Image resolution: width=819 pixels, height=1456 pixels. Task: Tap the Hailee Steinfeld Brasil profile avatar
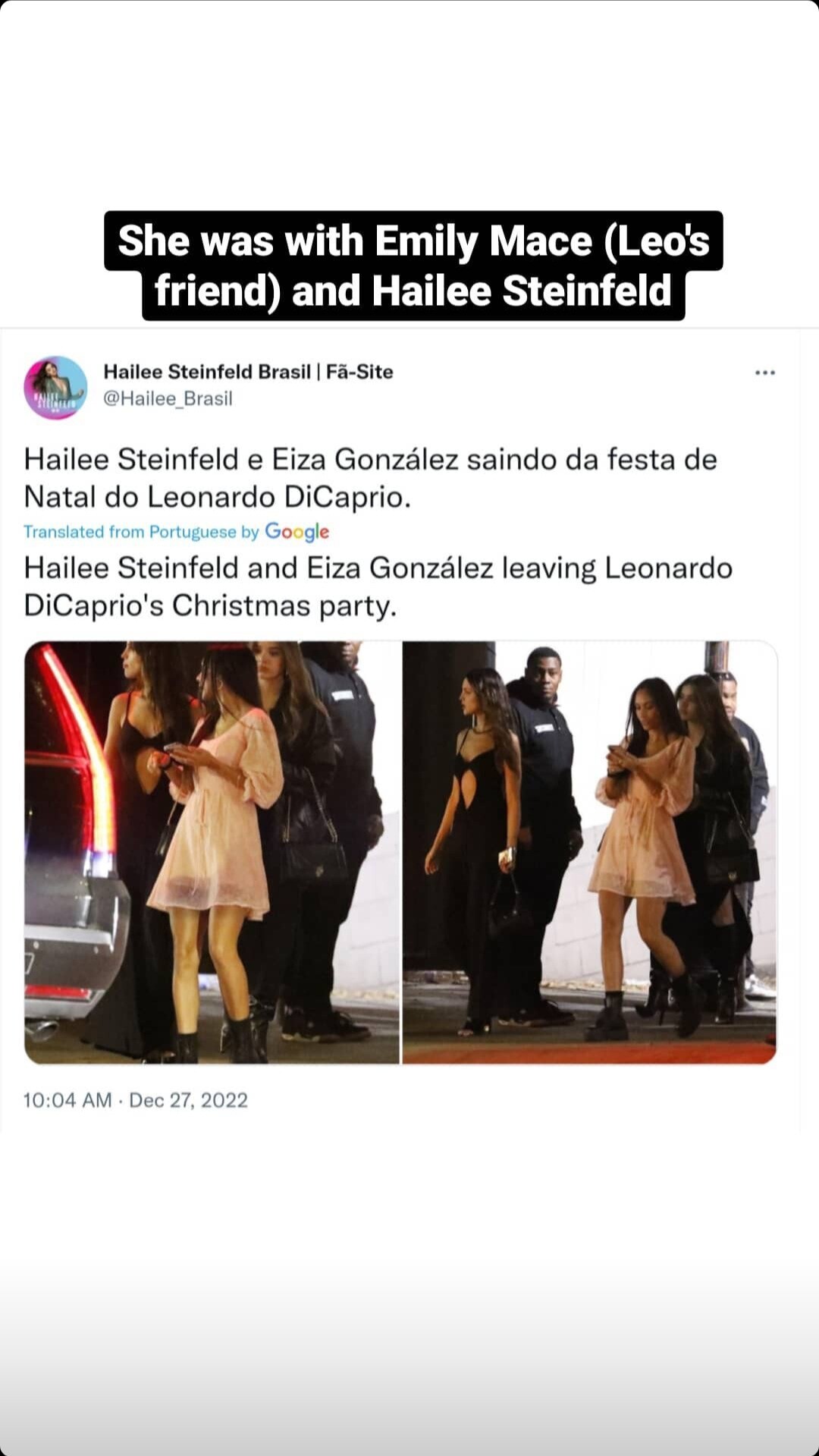point(56,387)
